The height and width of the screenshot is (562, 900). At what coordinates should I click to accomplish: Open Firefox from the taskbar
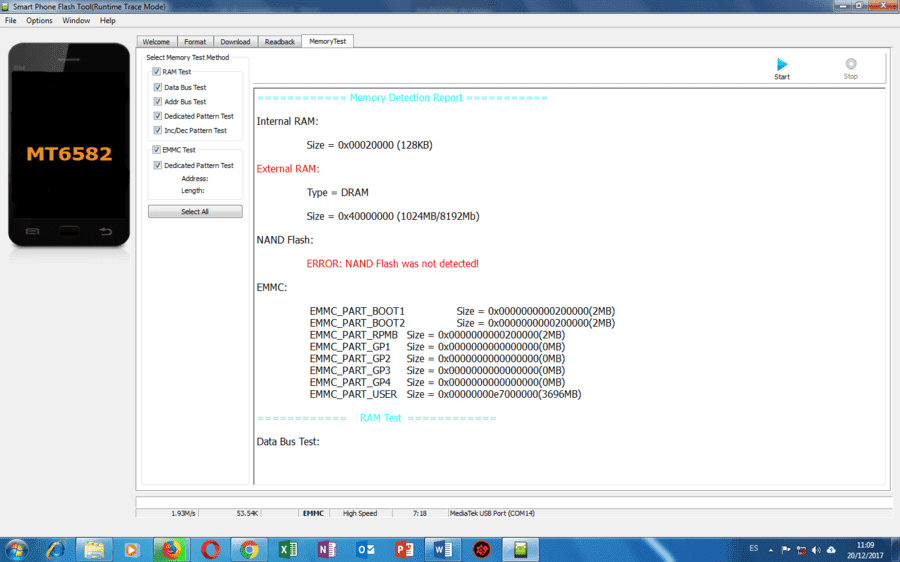171,550
